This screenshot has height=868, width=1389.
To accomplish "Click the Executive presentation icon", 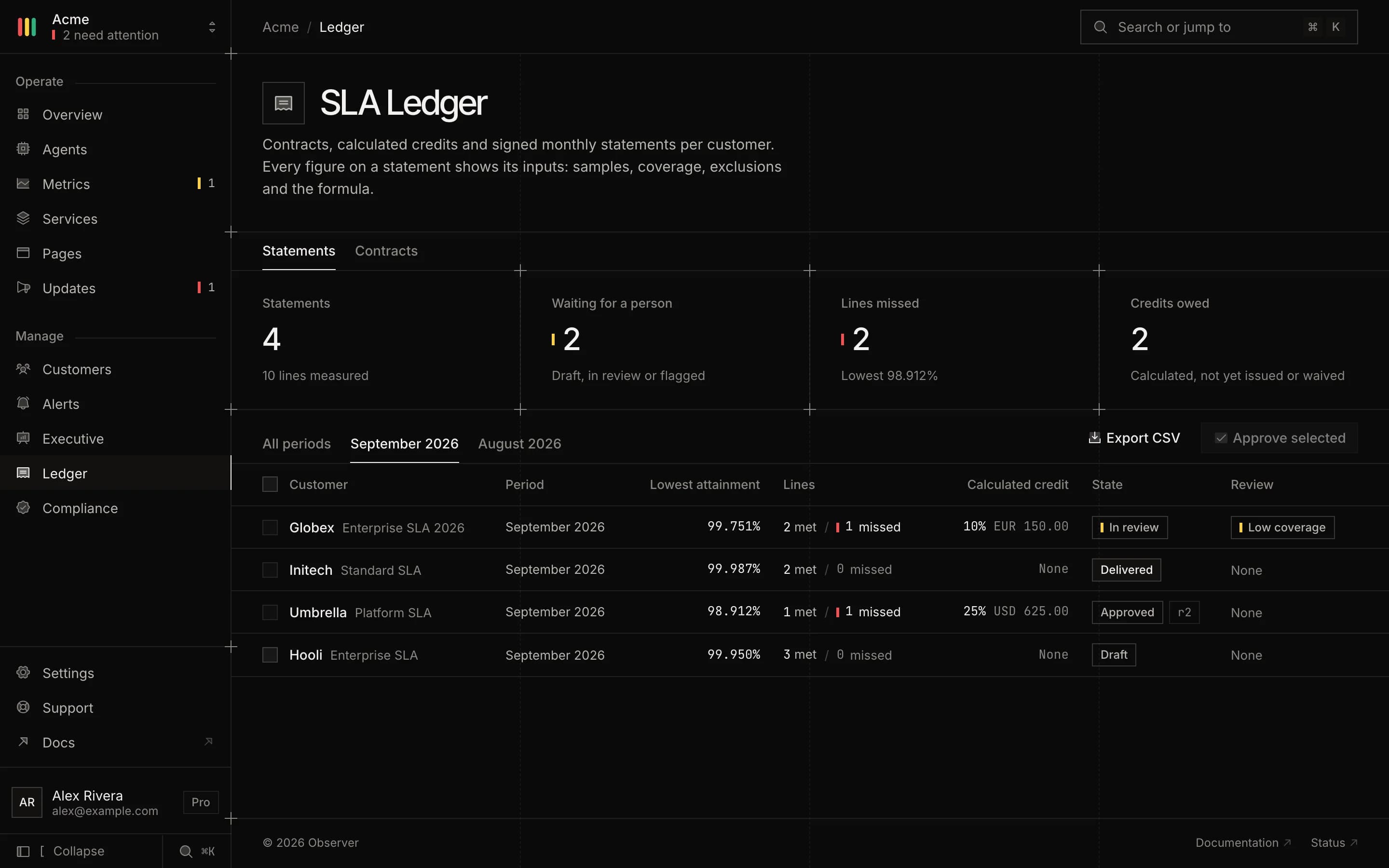I will tap(23, 438).
